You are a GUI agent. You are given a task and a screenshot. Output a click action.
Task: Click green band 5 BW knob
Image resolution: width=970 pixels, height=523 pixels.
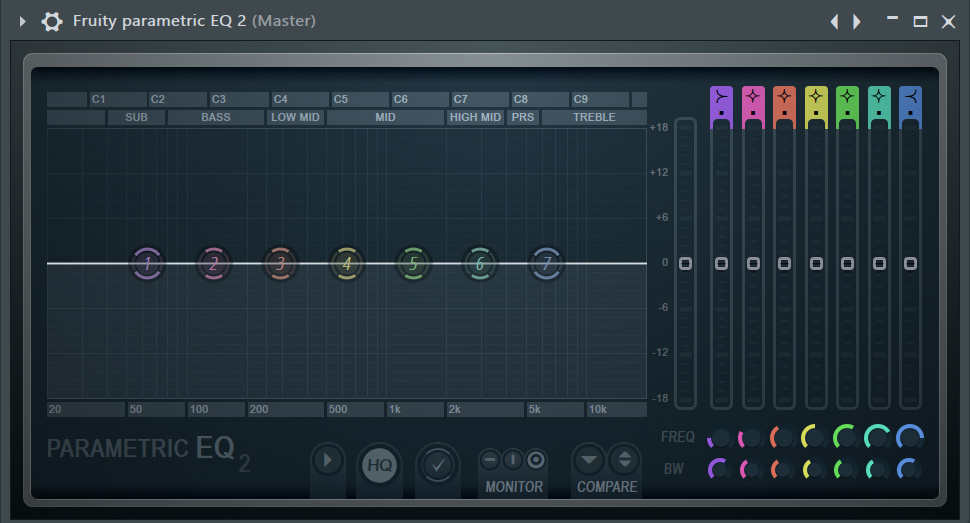846,469
